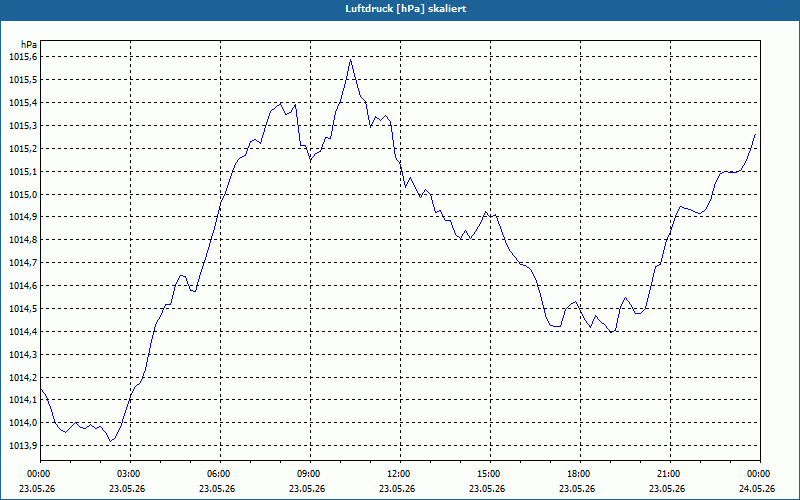Click the hPa unit label
Screen dimensions: 800x500
tap(29, 45)
